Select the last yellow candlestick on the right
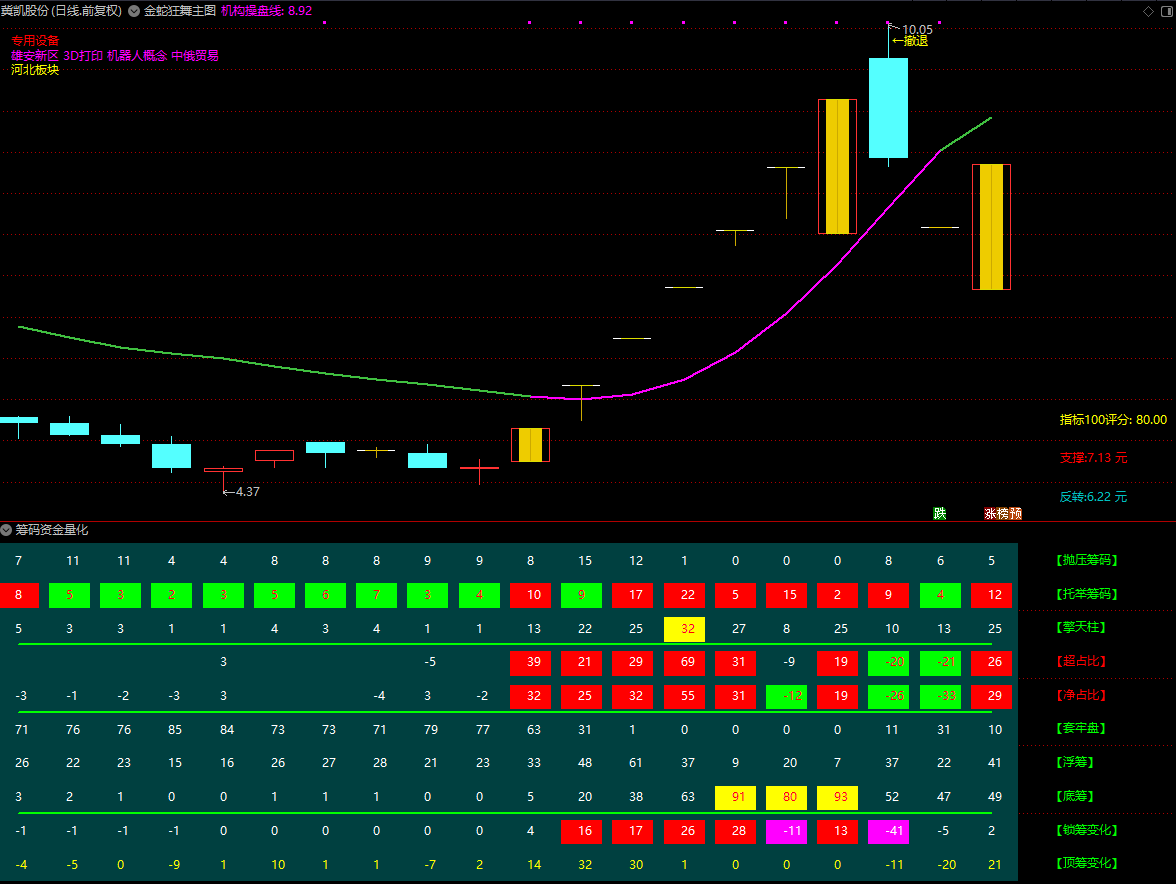 992,227
